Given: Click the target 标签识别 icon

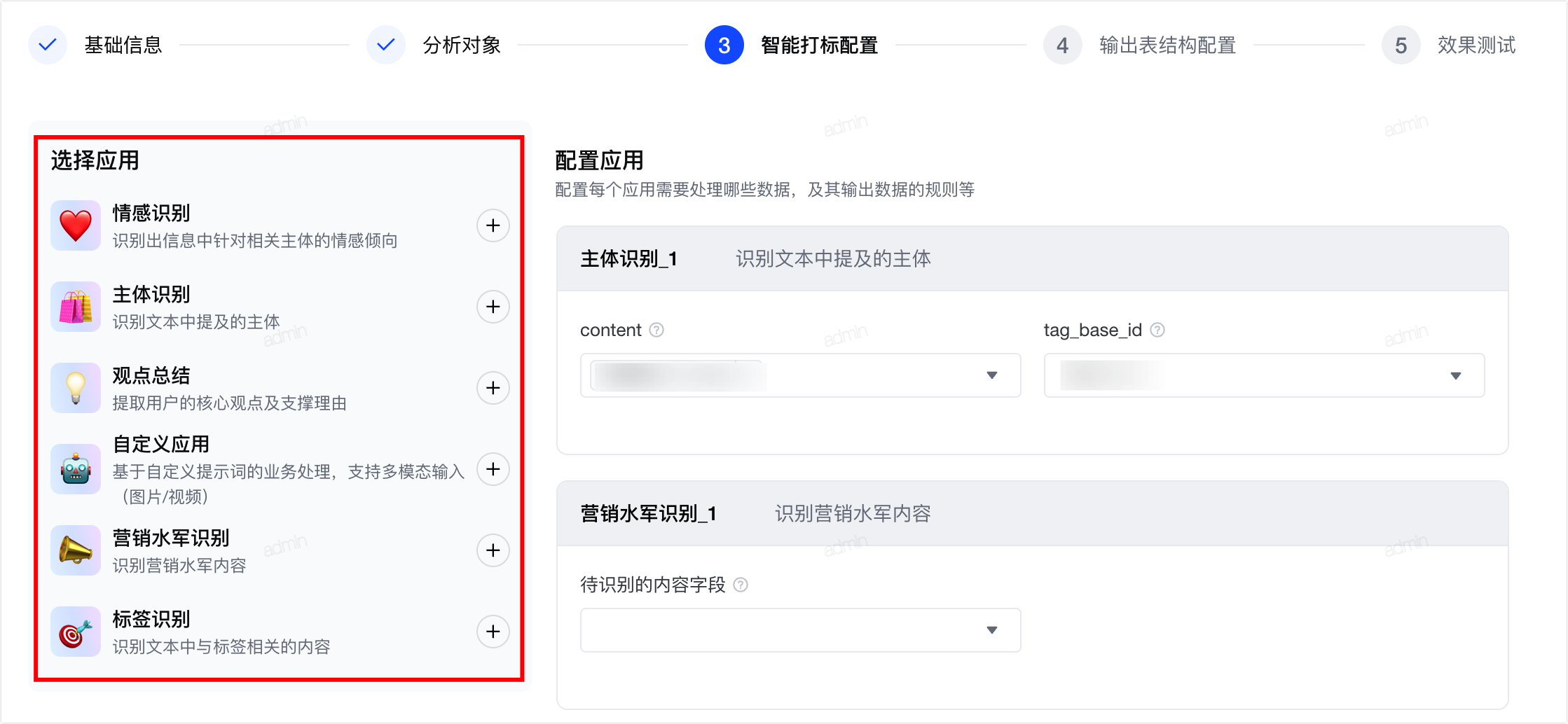Looking at the screenshot, I should pyautogui.click(x=76, y=632).
